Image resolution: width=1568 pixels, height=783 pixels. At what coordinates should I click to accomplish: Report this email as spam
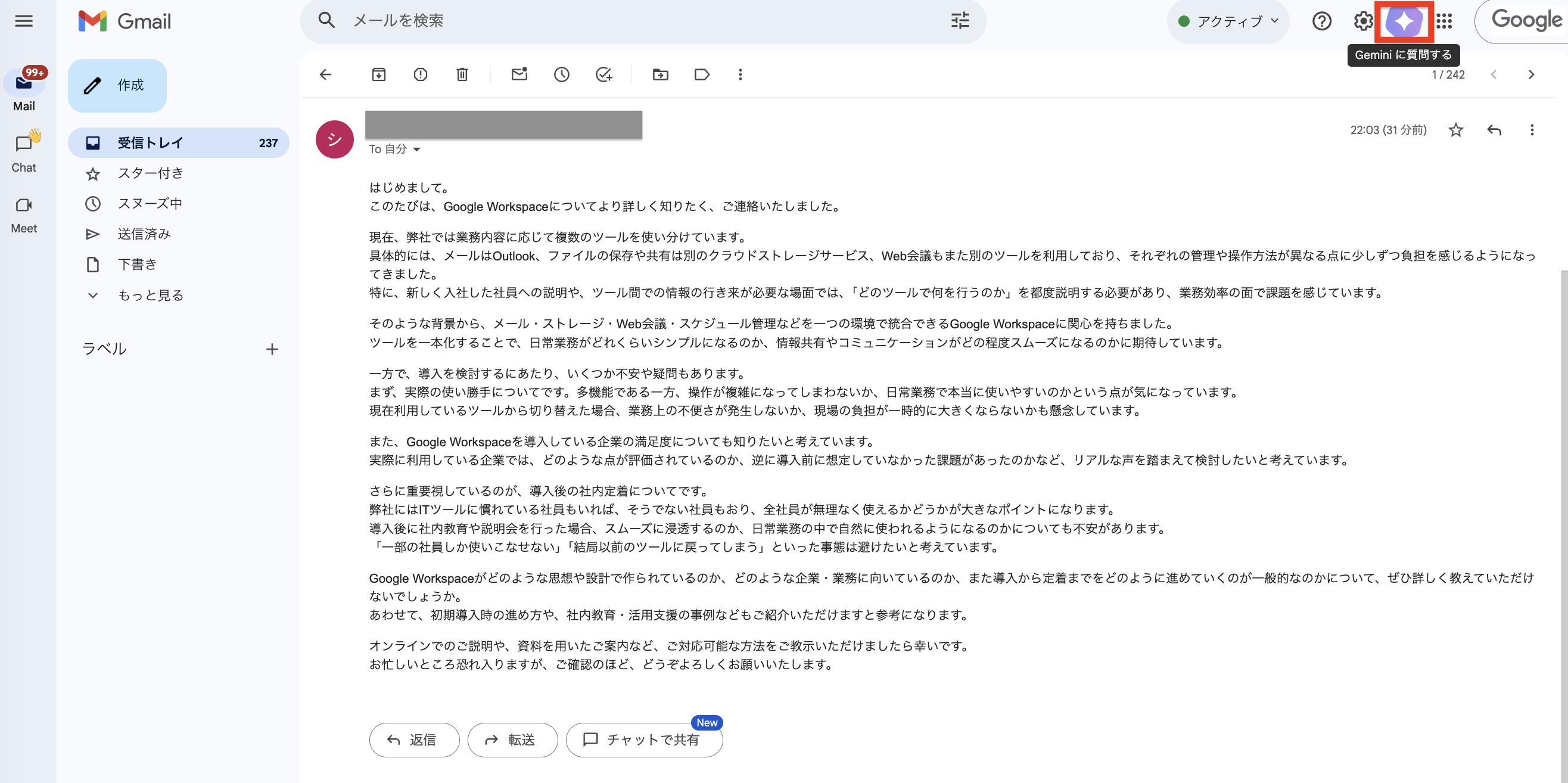(420, 74)
